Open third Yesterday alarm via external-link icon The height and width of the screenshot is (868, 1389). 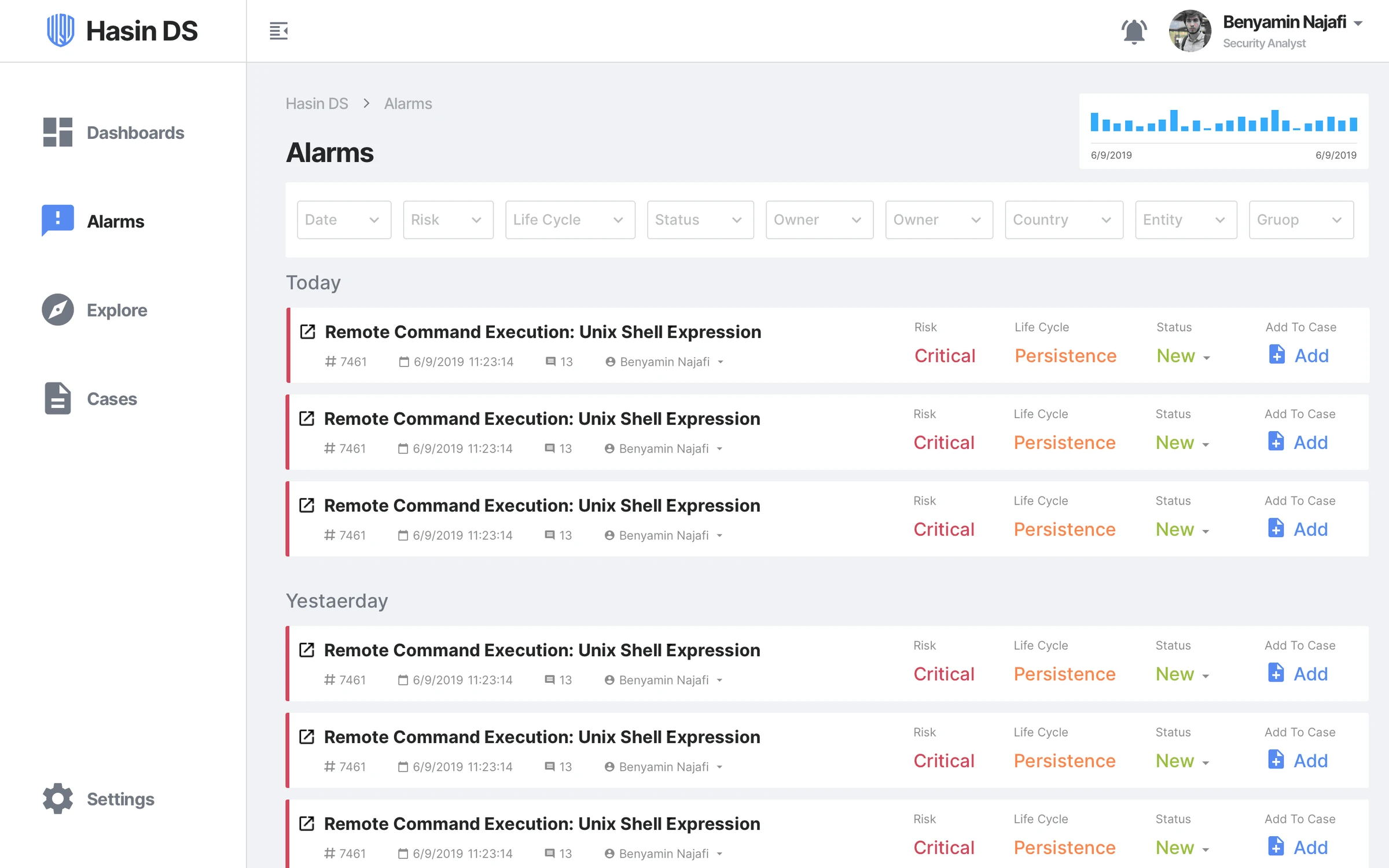pos(307,823)
